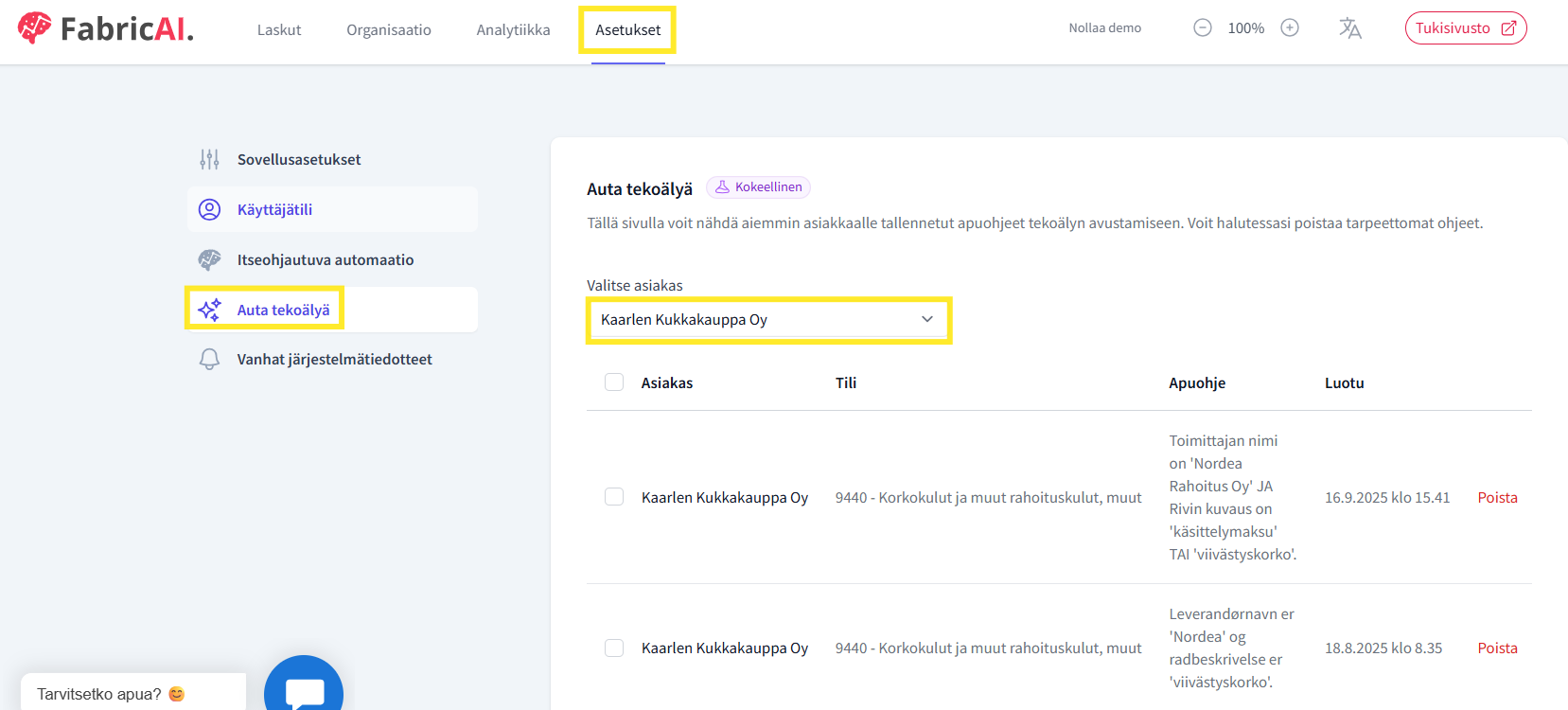The width and height of the screenshot is (1568, 710).
Task: Click Nollaa demo link
Action: [x=1104, y=28]
